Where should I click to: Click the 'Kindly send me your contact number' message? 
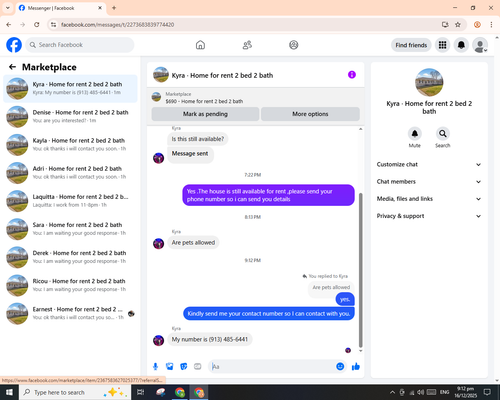tap(269, 313)
